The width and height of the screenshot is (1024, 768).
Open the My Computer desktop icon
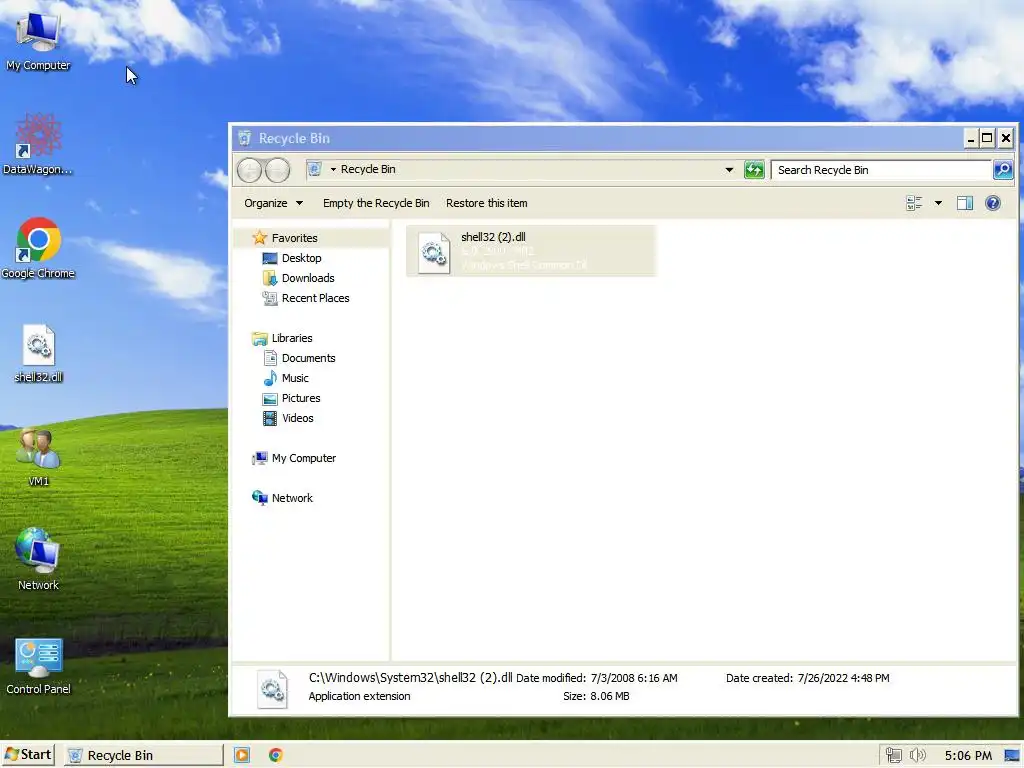pyautogui.click(x=38, y=41)
